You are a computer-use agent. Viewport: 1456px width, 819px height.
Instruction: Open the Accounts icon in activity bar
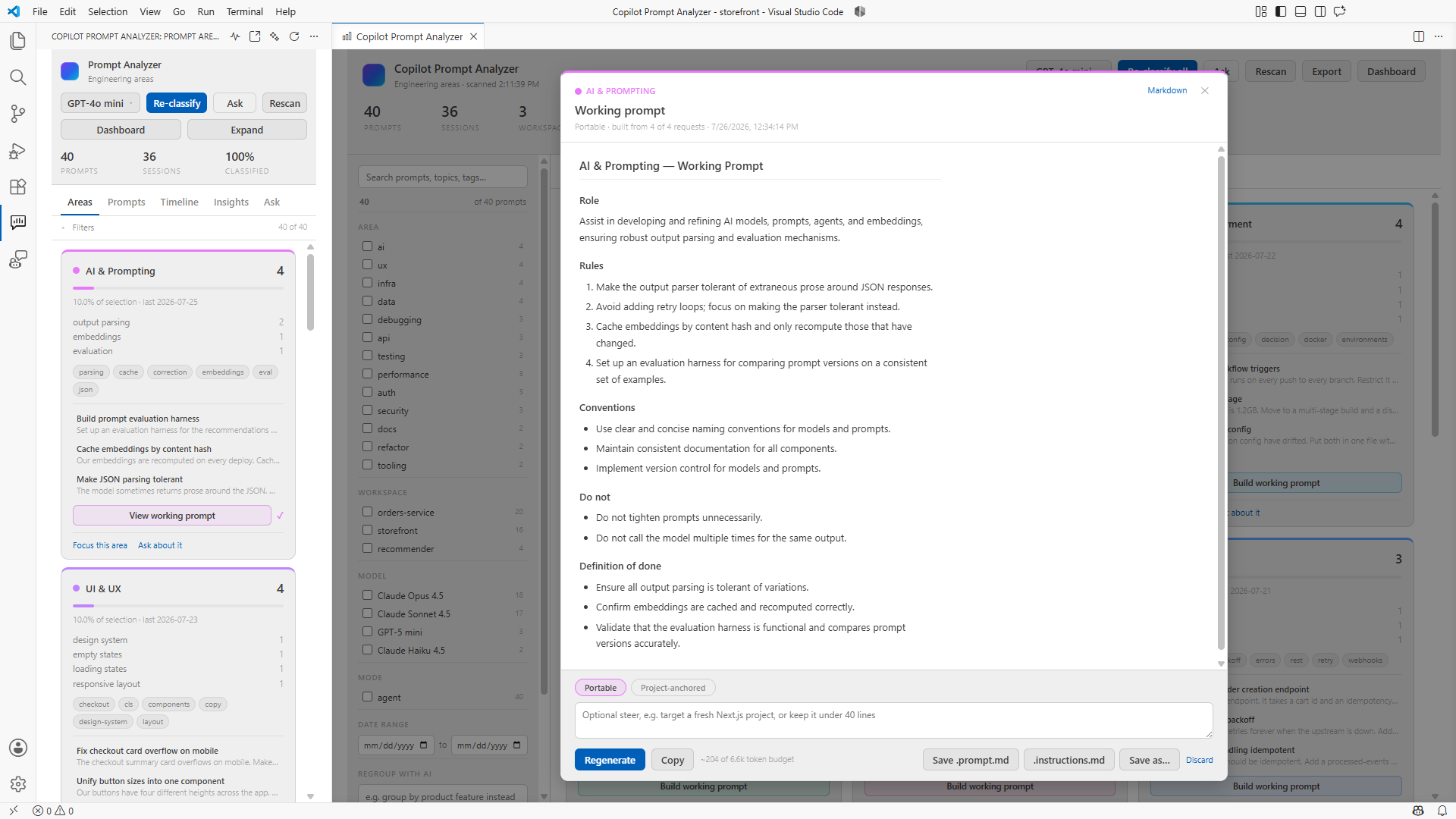pos(17,748)
